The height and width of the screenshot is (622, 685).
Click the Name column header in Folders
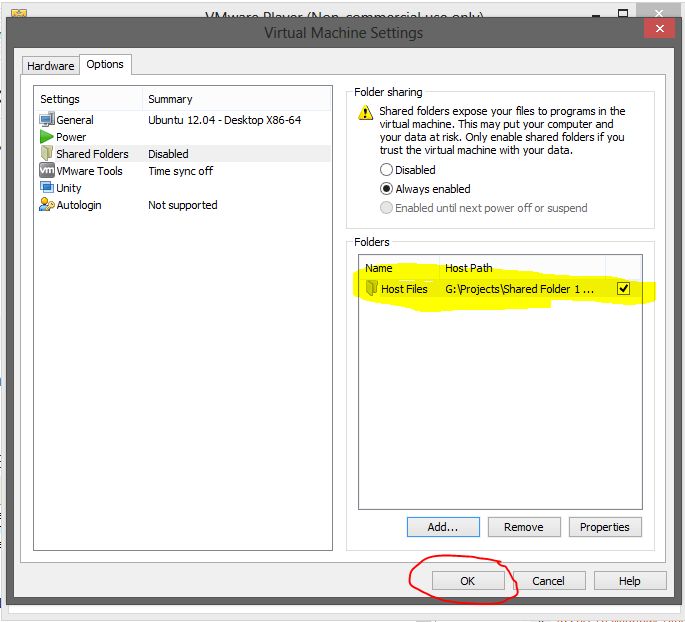pos(399,268)
